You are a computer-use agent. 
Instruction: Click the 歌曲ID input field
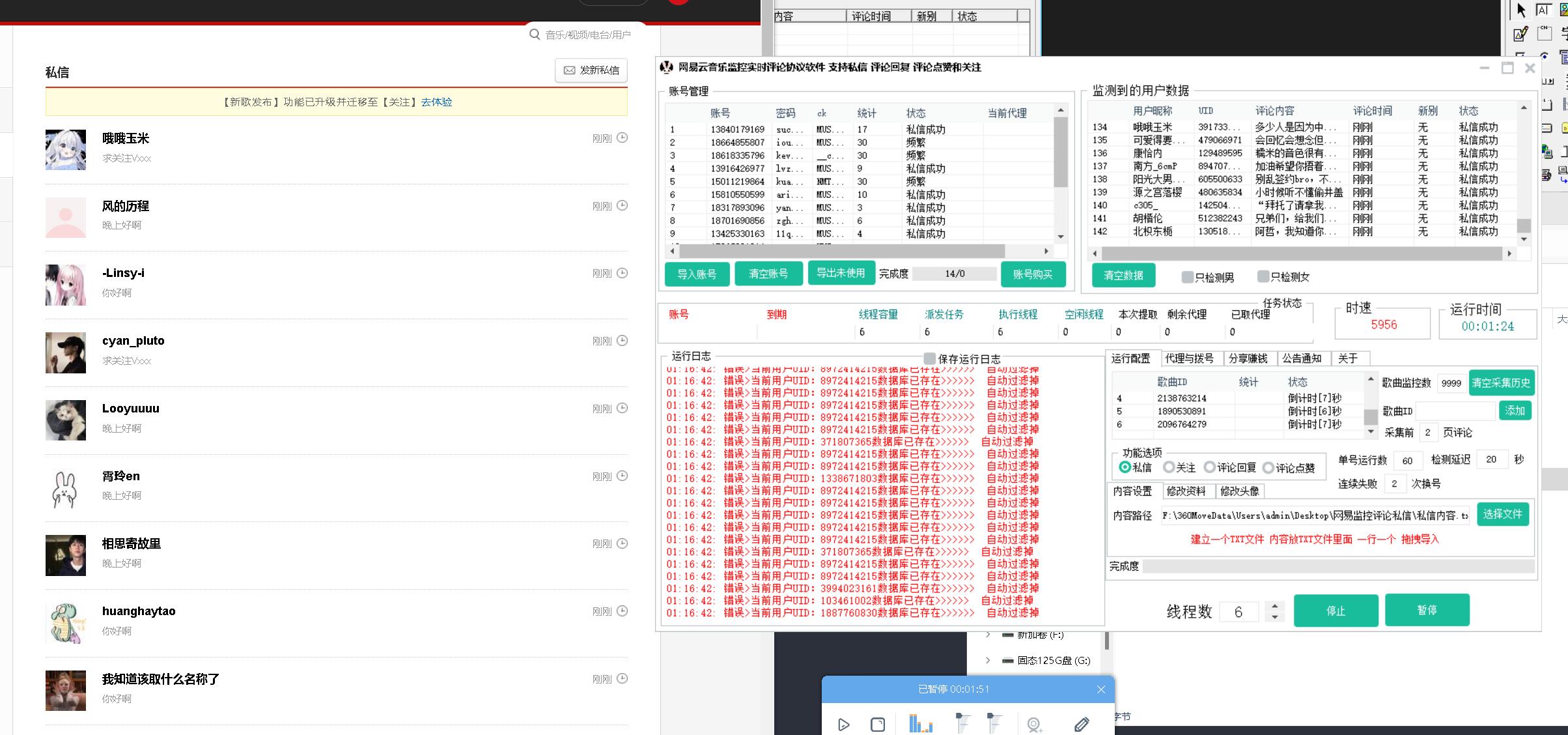click(1454, 411)
